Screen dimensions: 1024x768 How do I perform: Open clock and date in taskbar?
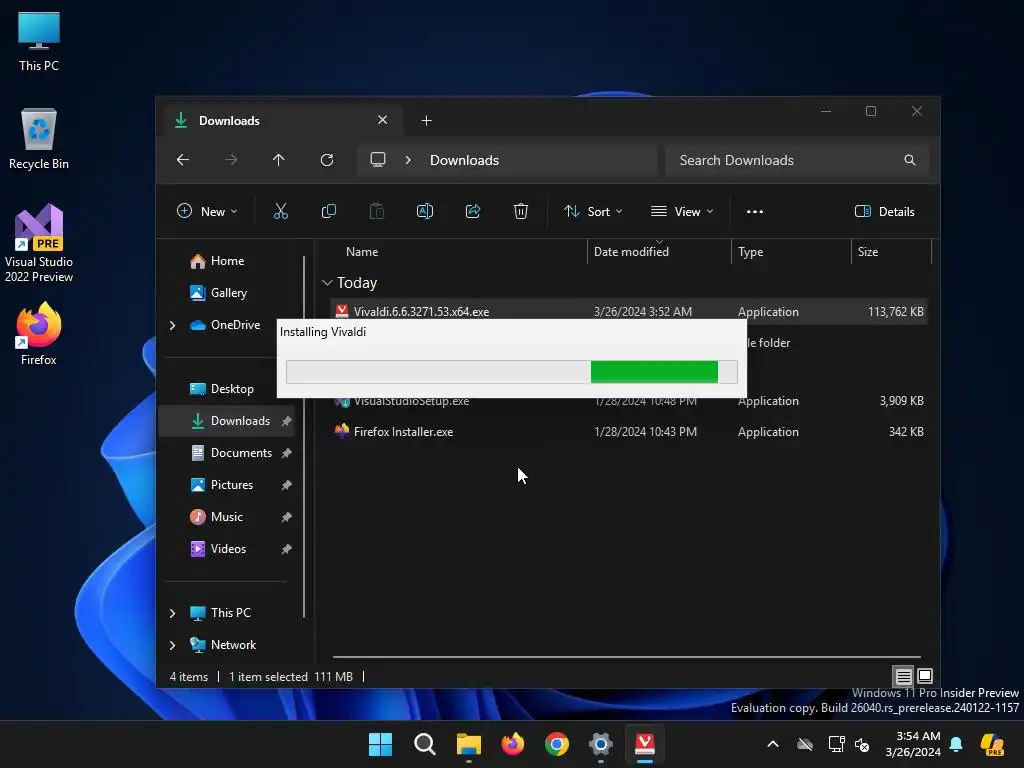913,744
